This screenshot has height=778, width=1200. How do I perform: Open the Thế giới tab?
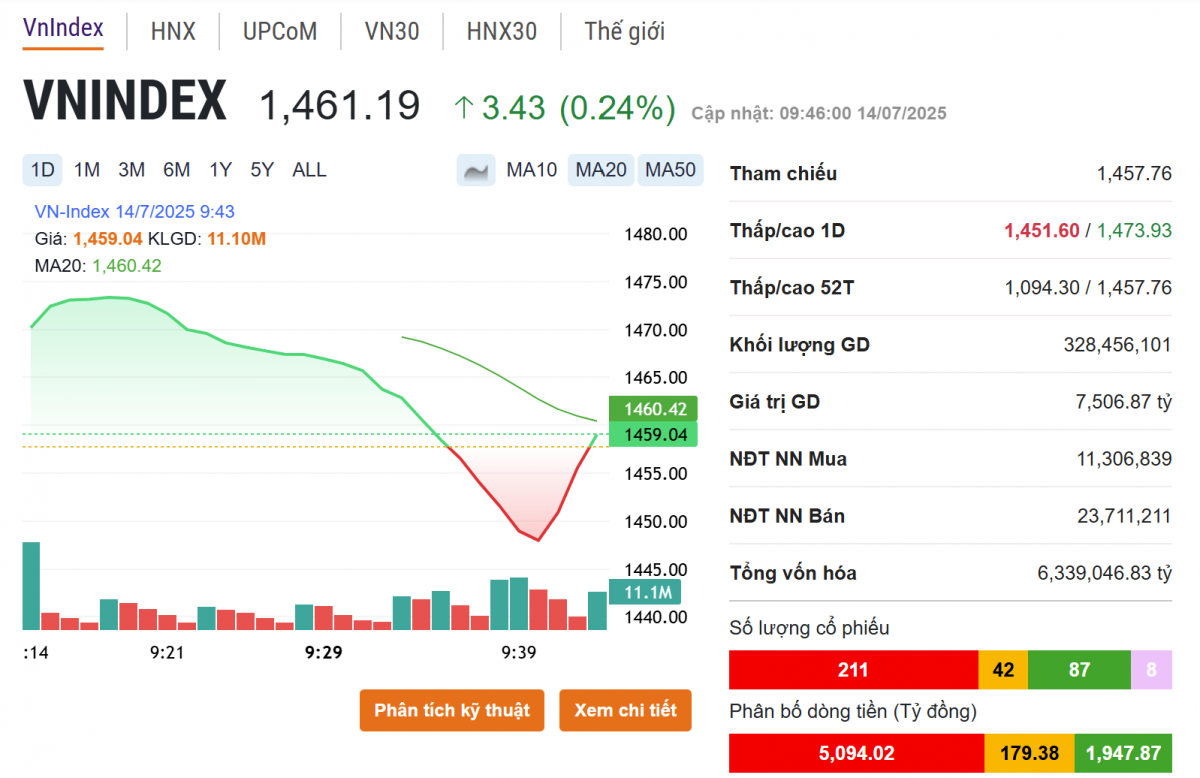(x=625, y=31)
